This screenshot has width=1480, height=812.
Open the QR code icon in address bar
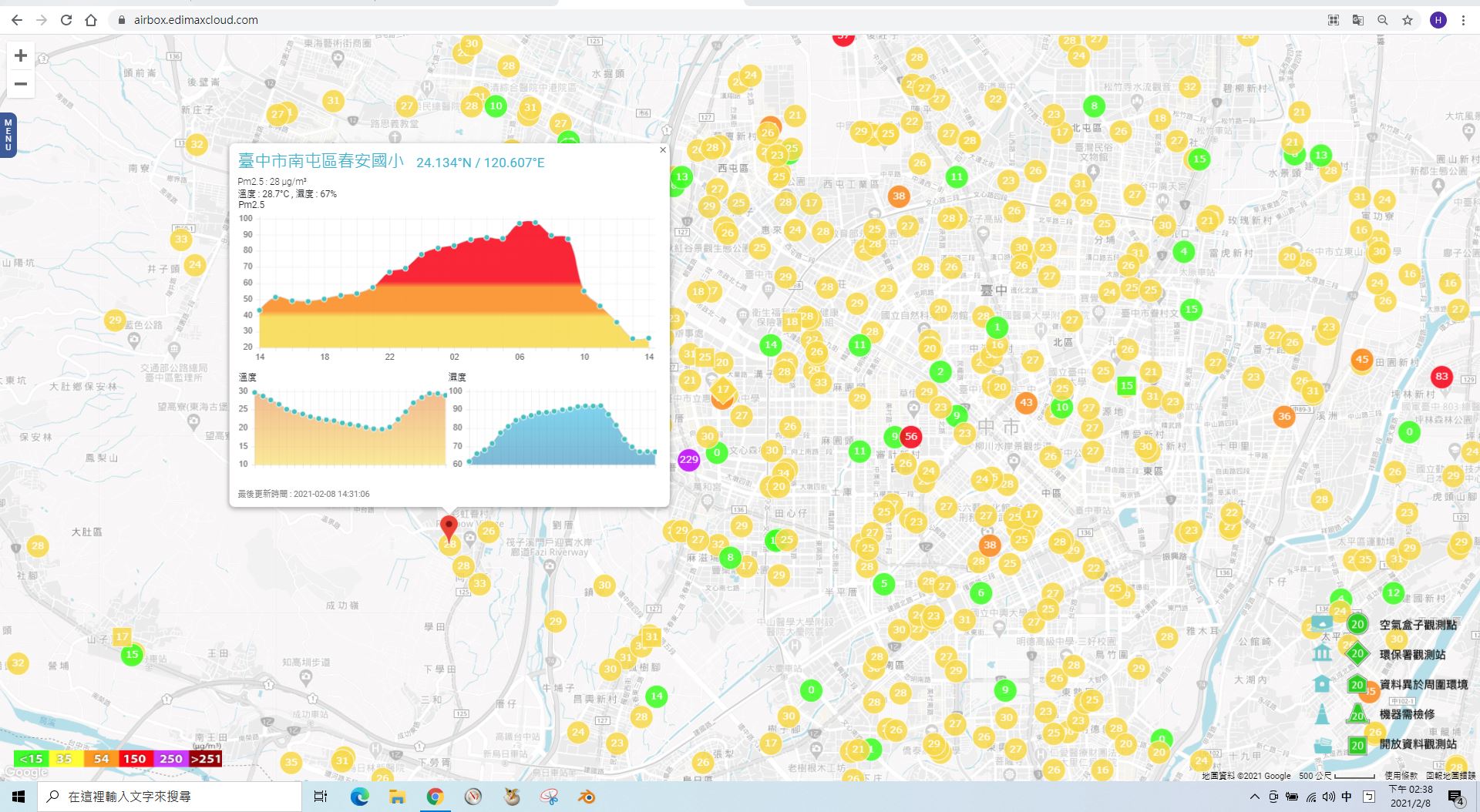(1334, 20)
